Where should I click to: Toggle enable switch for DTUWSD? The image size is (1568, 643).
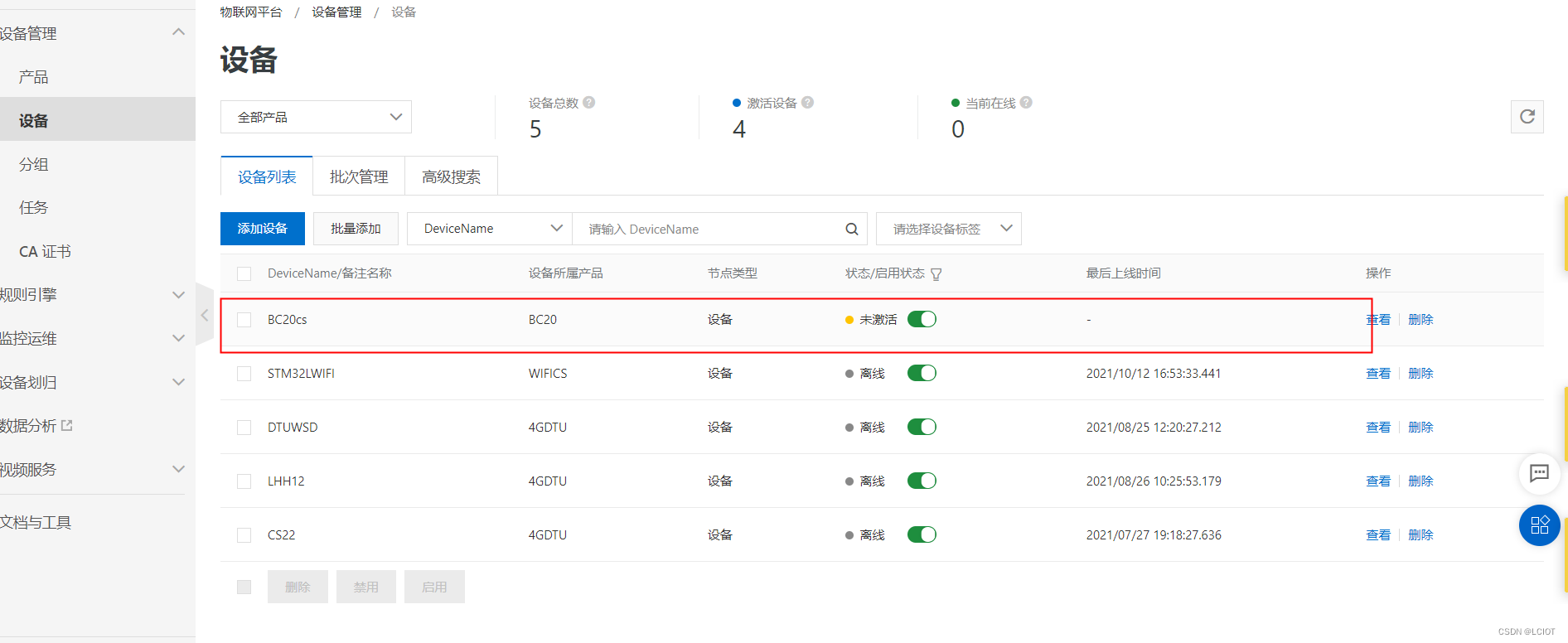coord(922,427)
